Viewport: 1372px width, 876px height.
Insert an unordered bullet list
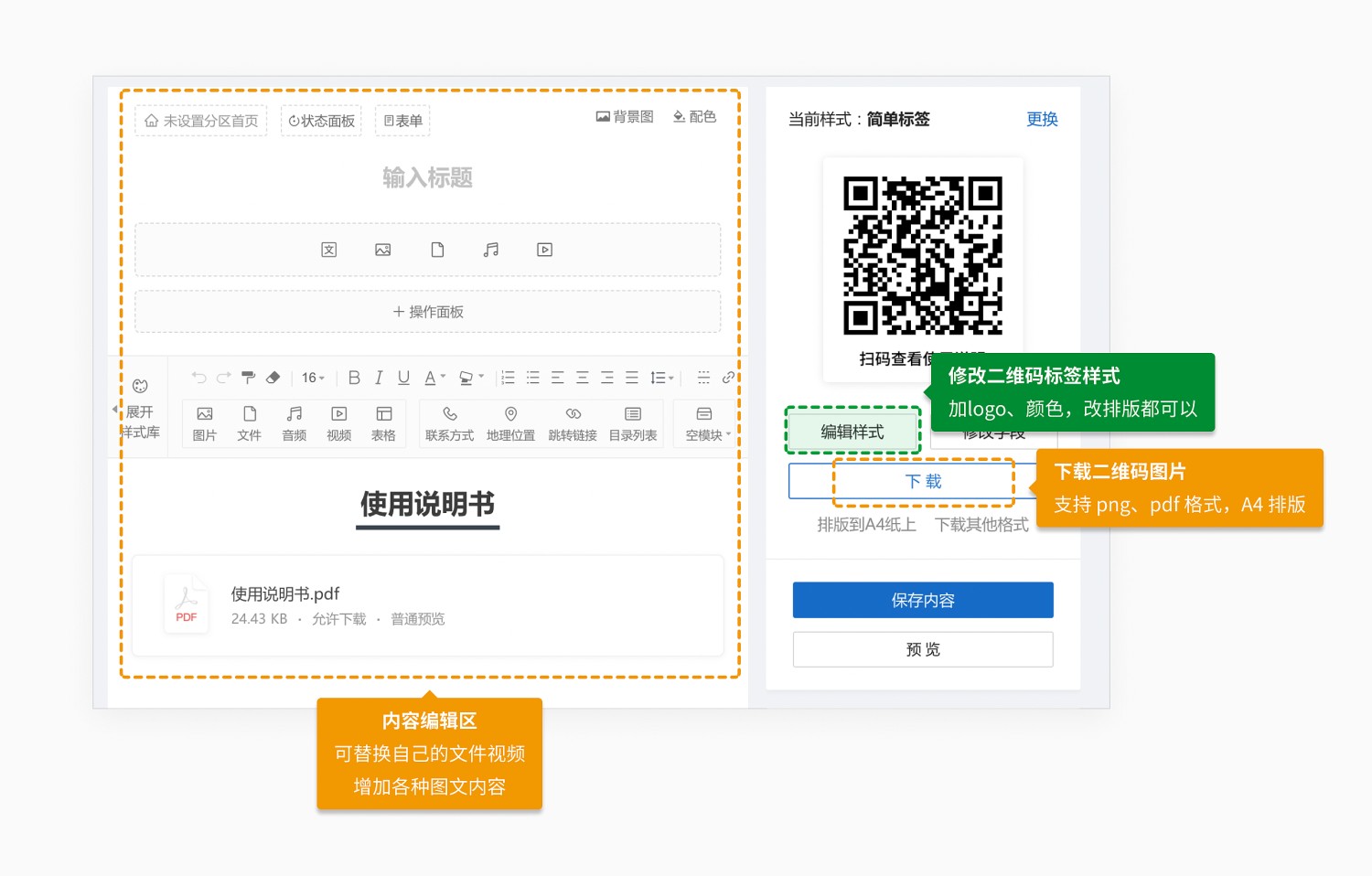(532, 378)
